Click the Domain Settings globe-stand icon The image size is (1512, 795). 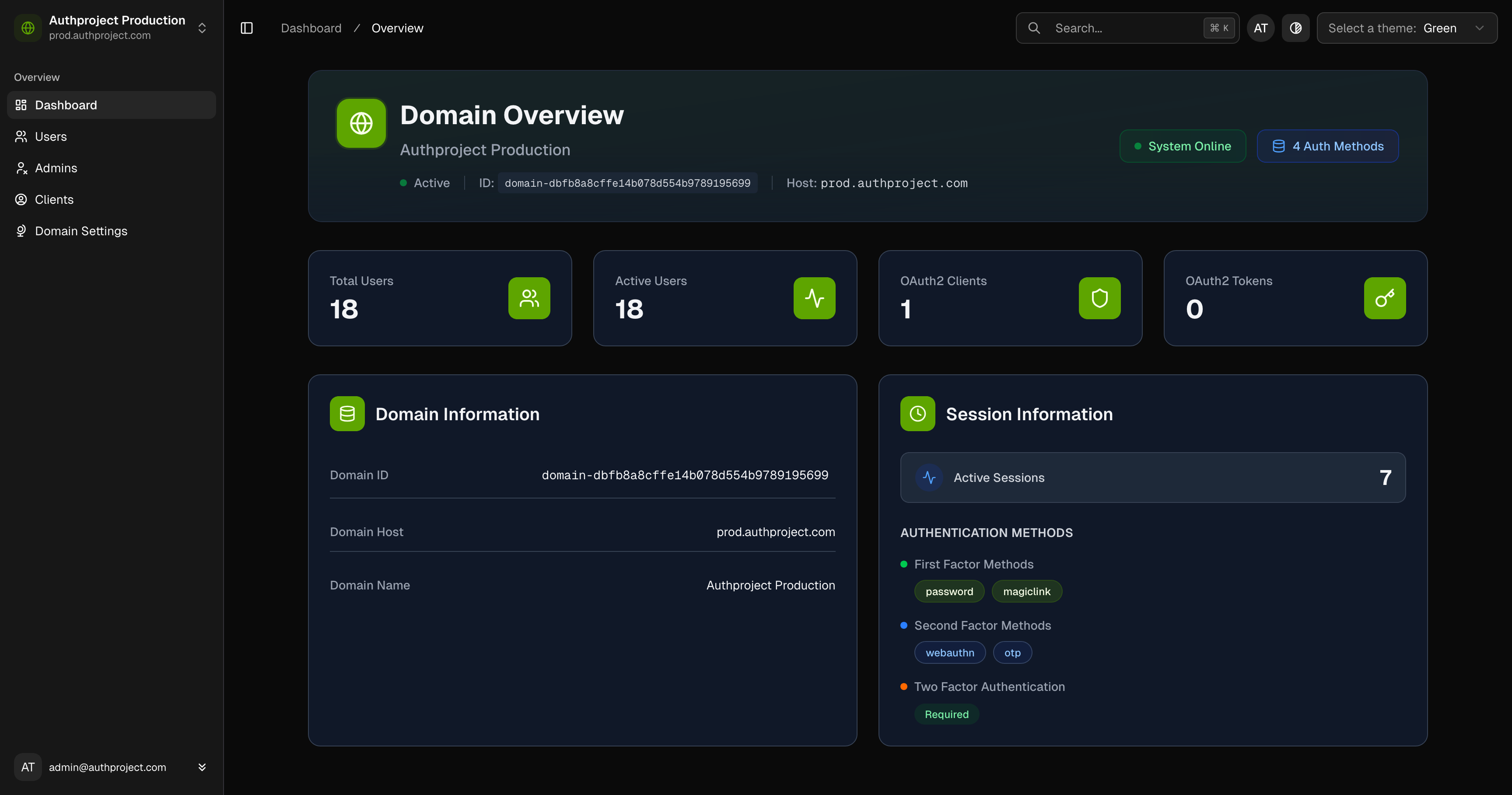21,231
